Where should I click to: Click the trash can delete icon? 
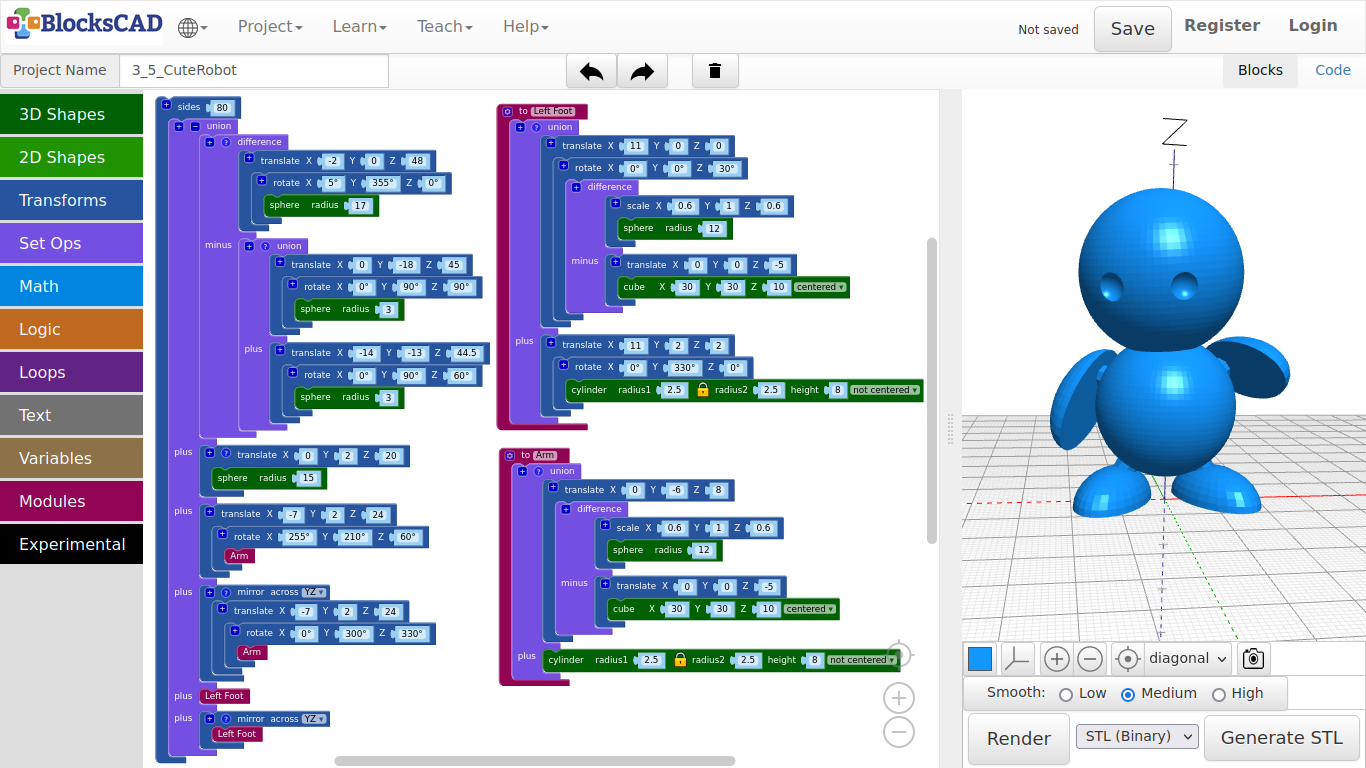(x=715, y=71)
